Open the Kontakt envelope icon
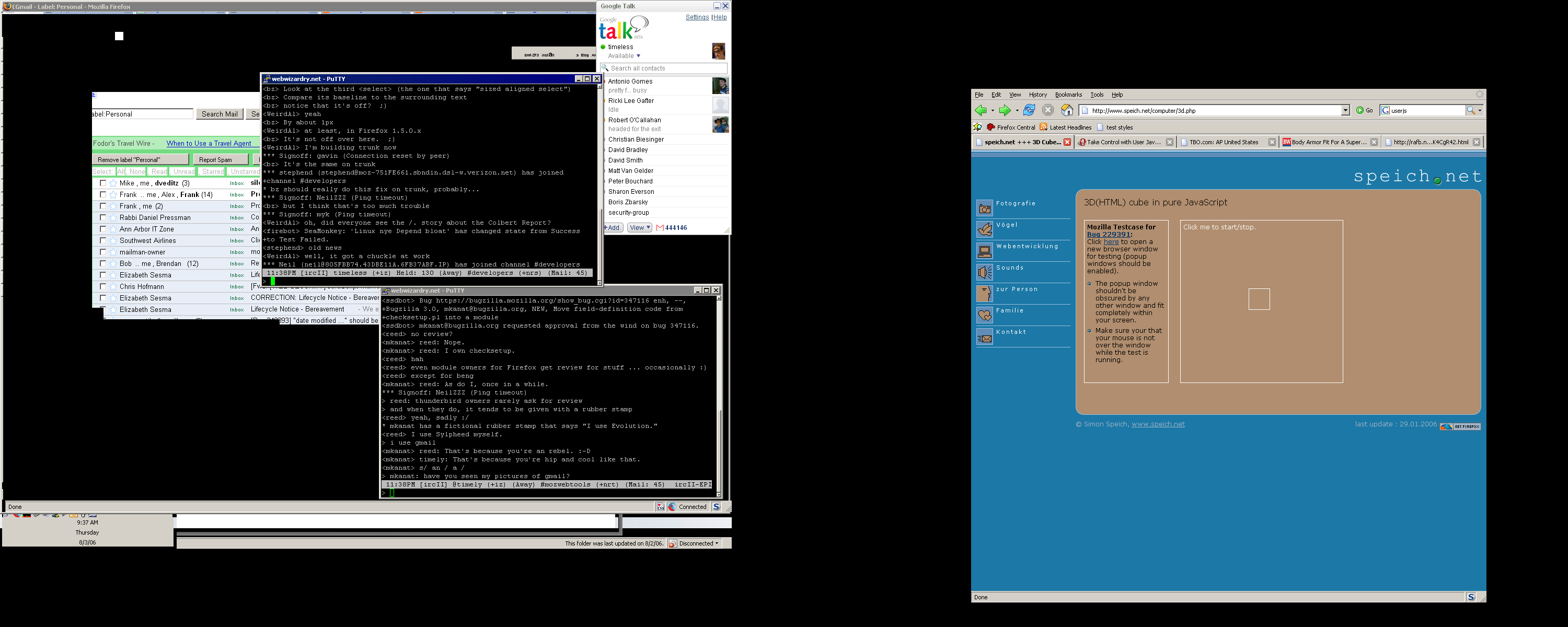 pos(984,336)
